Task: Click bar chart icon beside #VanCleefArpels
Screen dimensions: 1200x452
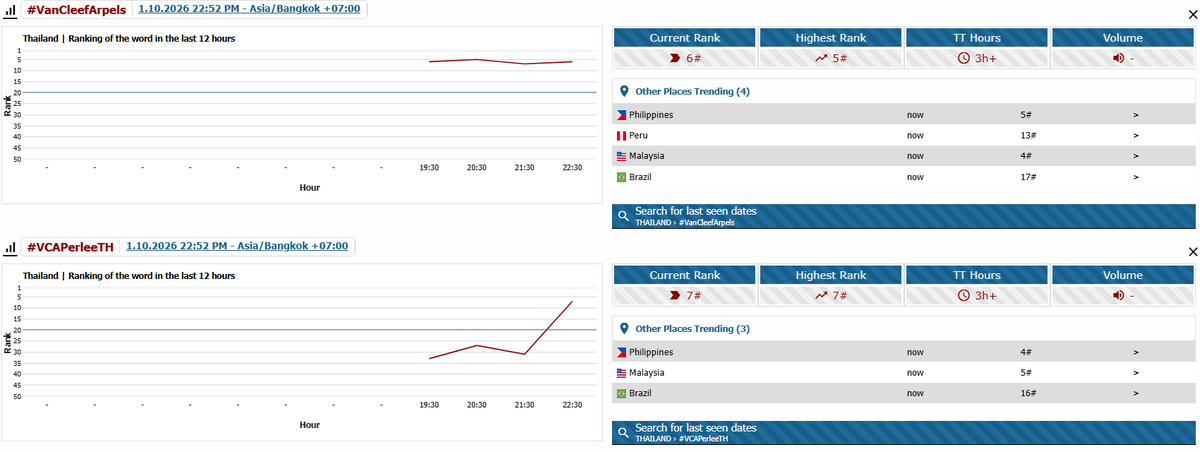Action: [13, 10]
